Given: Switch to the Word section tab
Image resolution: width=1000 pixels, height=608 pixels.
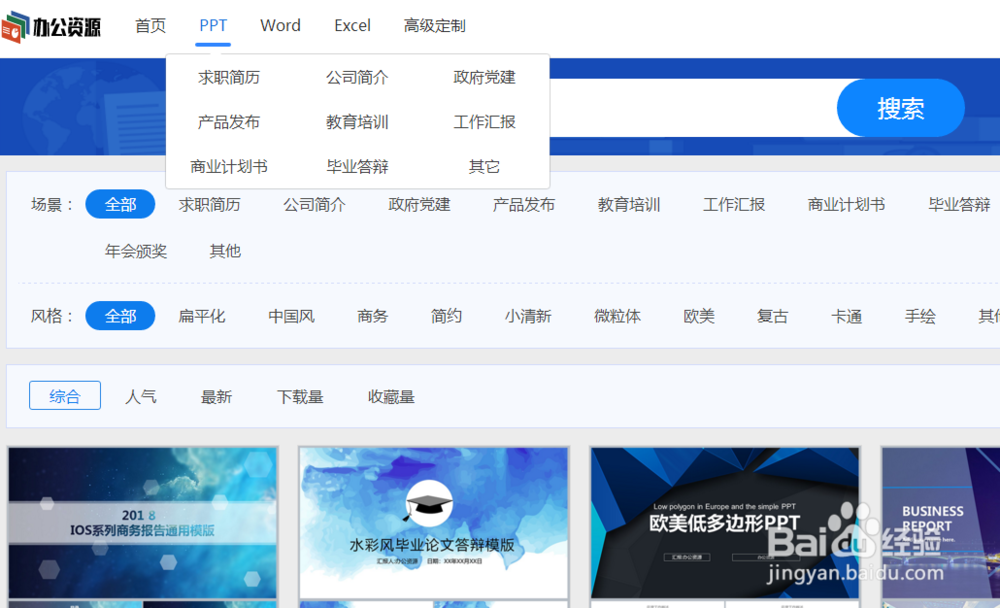Looking at the screenshot, I should [x=280, y=26].
